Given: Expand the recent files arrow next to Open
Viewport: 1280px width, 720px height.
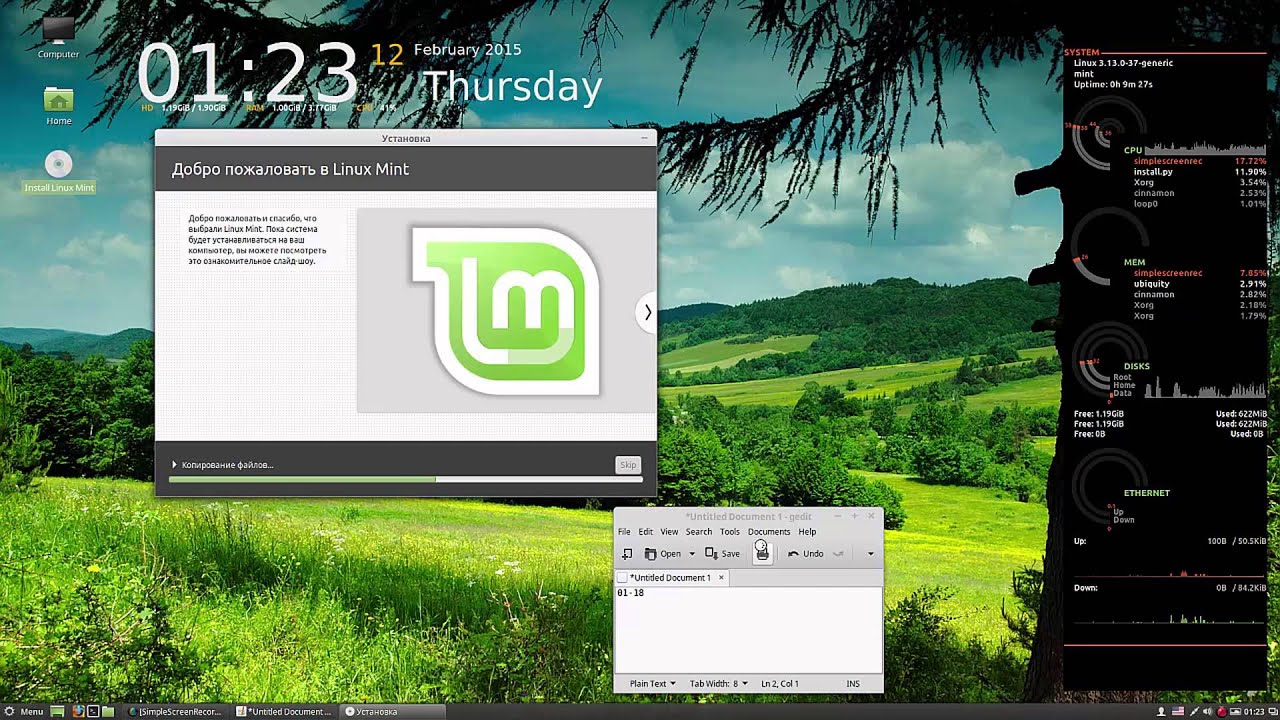Looking at the screenshot, I should 692,554.
